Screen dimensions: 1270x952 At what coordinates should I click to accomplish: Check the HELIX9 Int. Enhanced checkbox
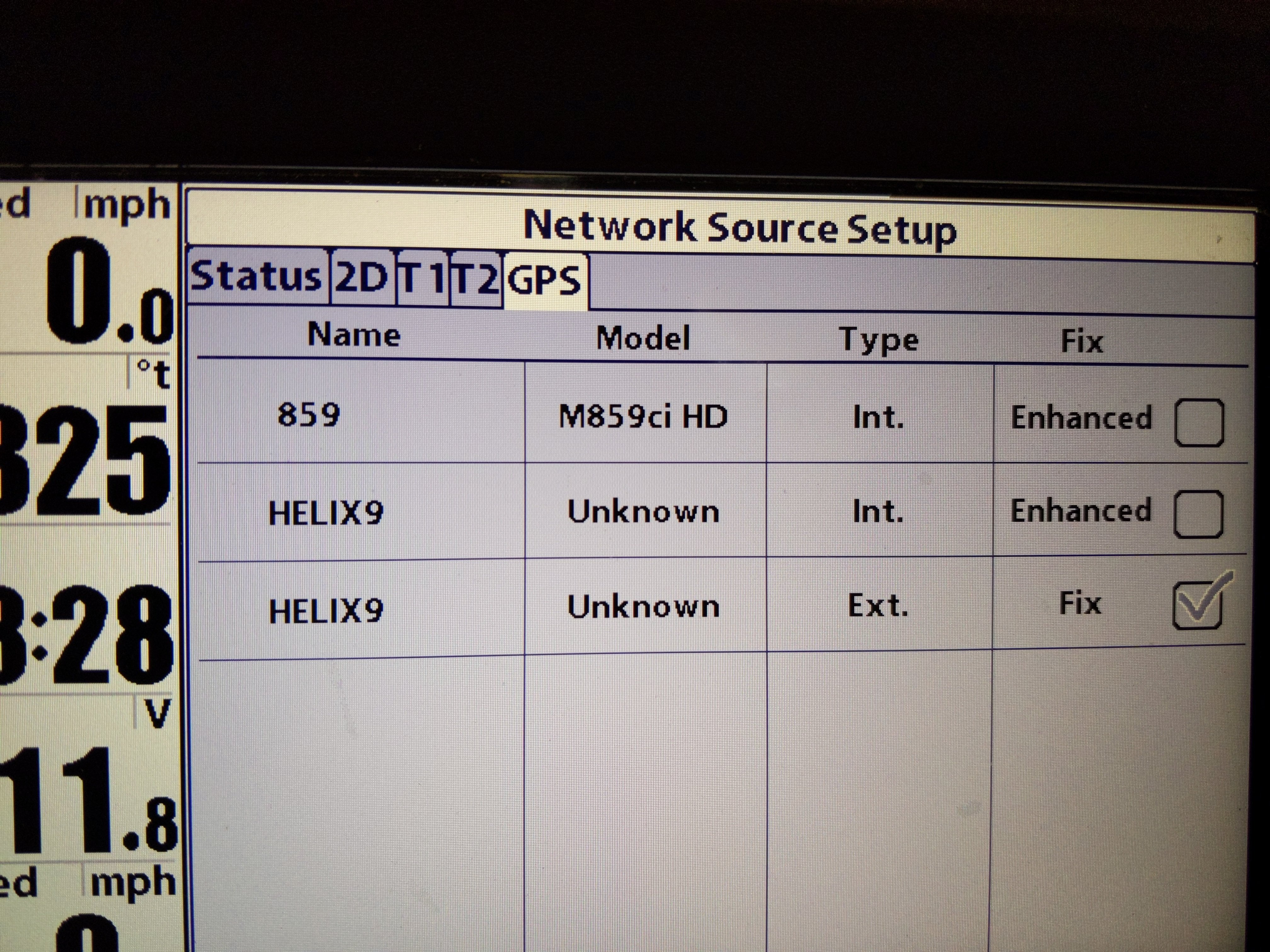1198,514
